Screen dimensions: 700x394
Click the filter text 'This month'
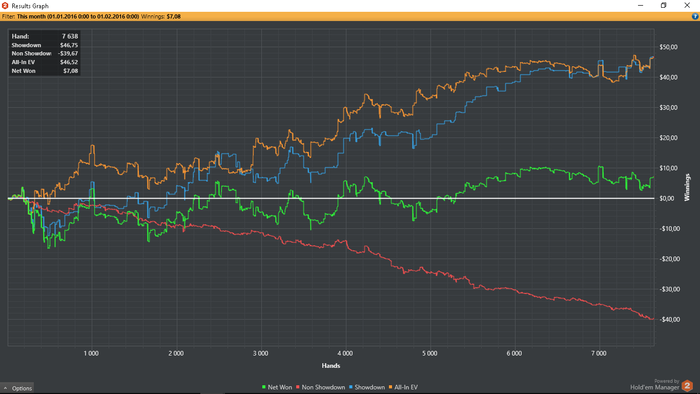coord(31,17)
